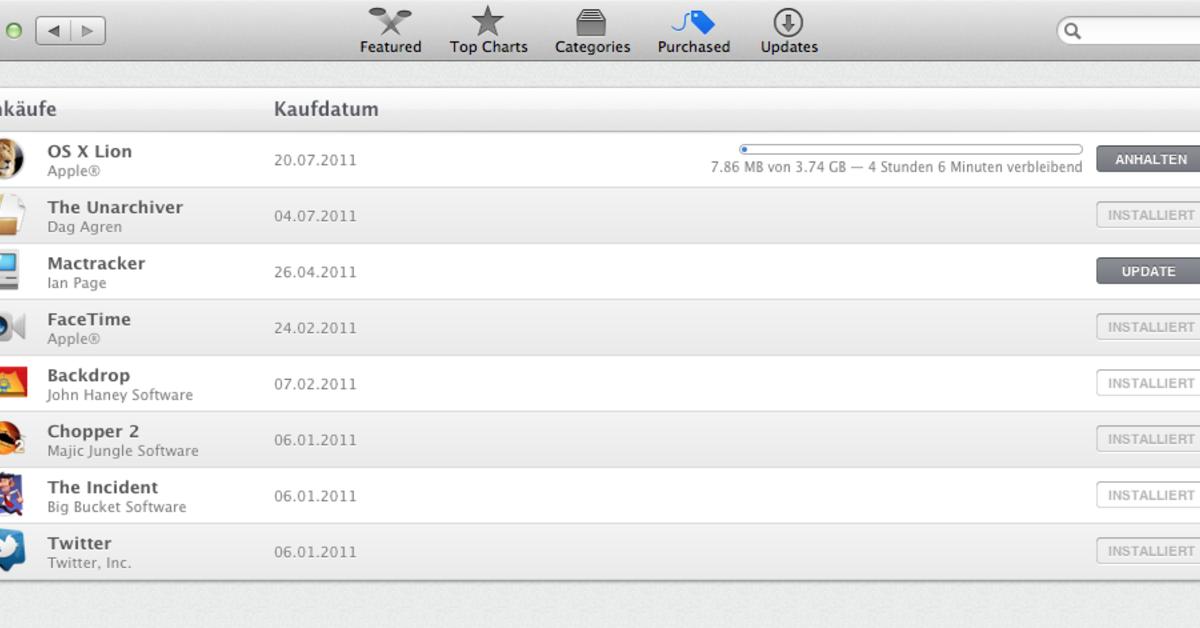Viewport: 1200px width, 628px height.
Task: Click the Twitter bird app icon
Action: (11, 551)
